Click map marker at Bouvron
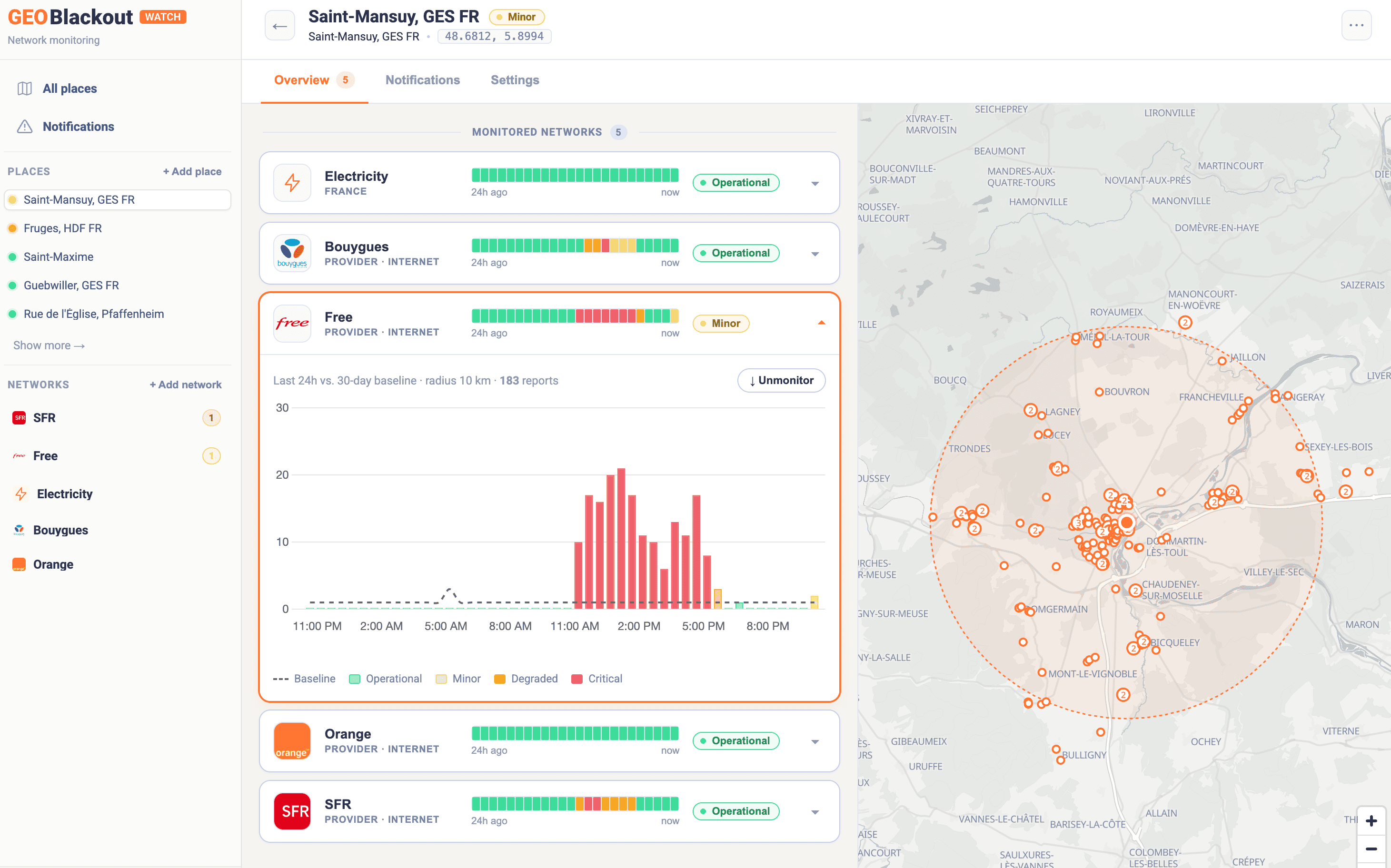This screenshot has width=1391, height=868. pyautogui.click(x=1099, y=392)
